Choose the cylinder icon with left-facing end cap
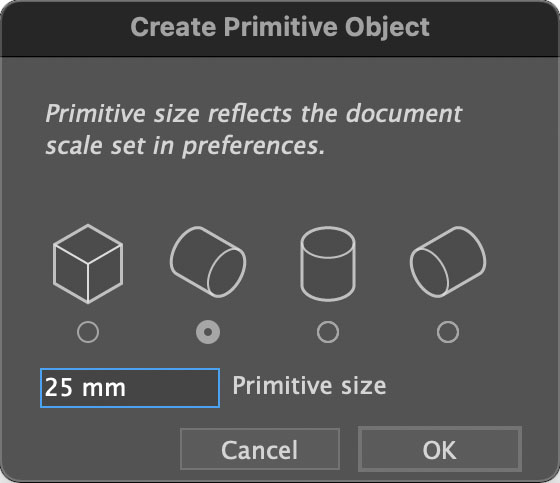Screen dimensions: 560x483 448,262
